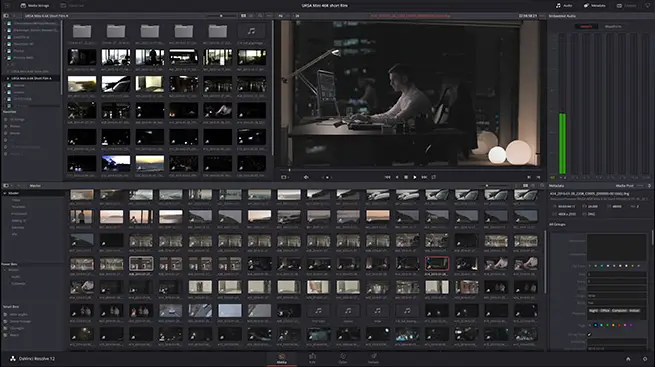Screen dimensions: 655x367
Task: Adjust media storage thumbnail size slider
Action: point(221,16)
